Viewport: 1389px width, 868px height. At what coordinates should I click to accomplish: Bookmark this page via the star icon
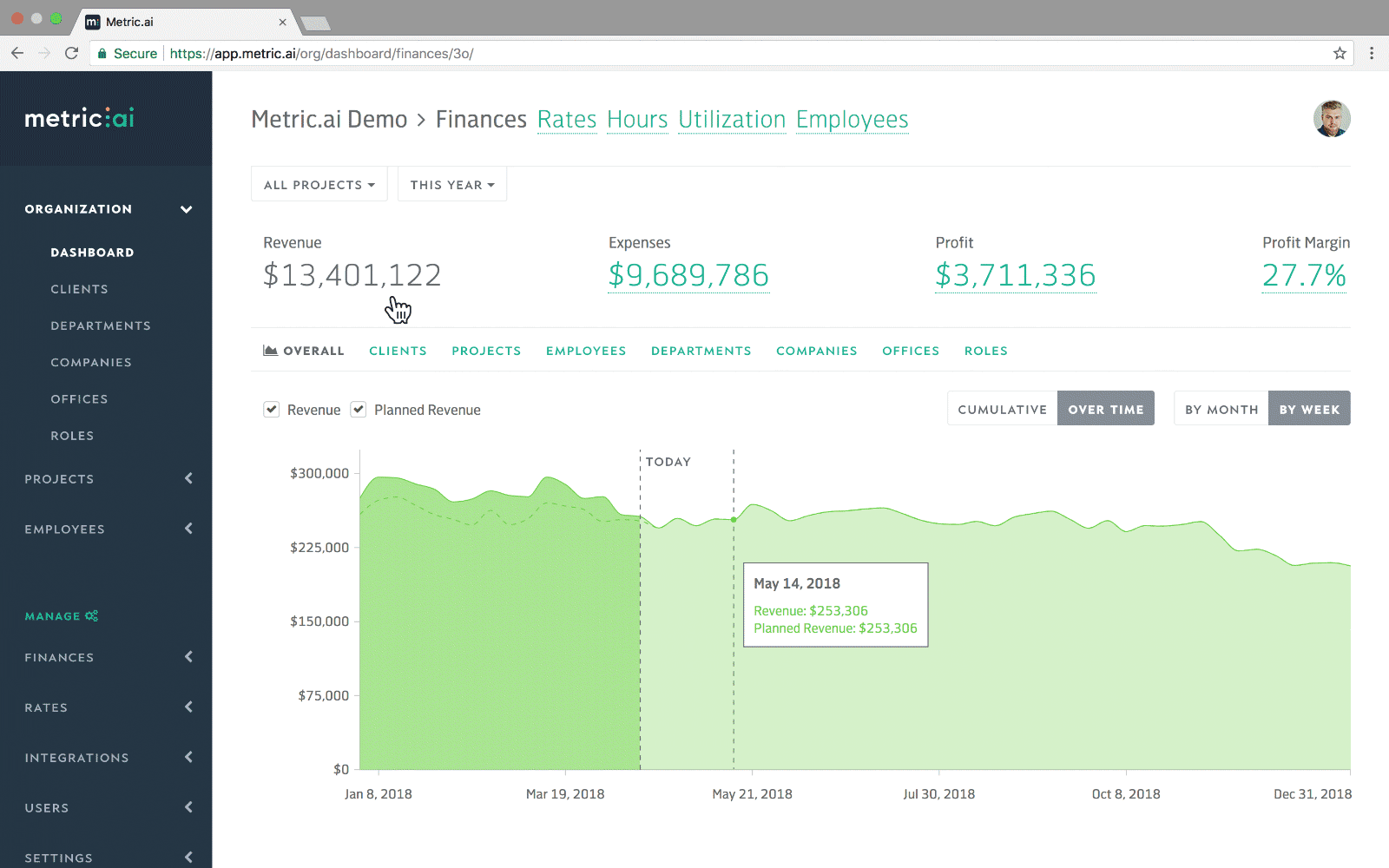click(x=1338, y=53)
